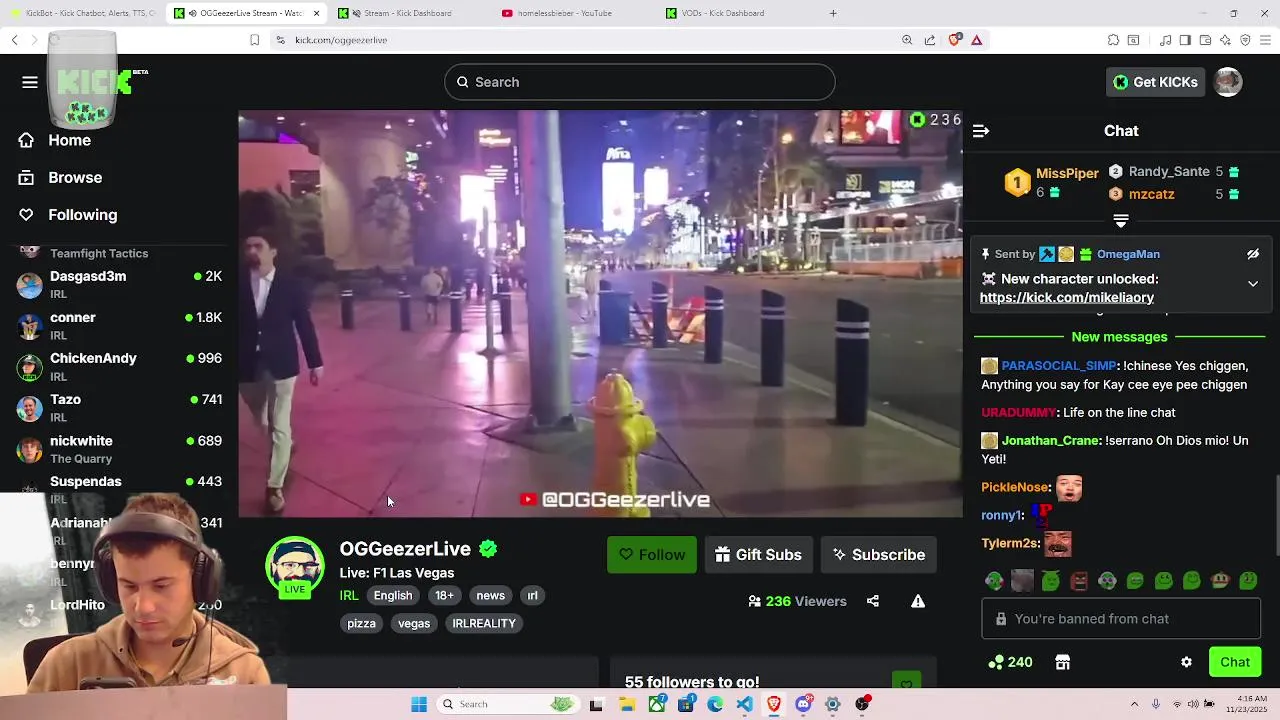Click PARASOCIAL_SIMP username in chat
Screen dimensions: 1280x720
pyautogui.click(x=1059, y=366)
